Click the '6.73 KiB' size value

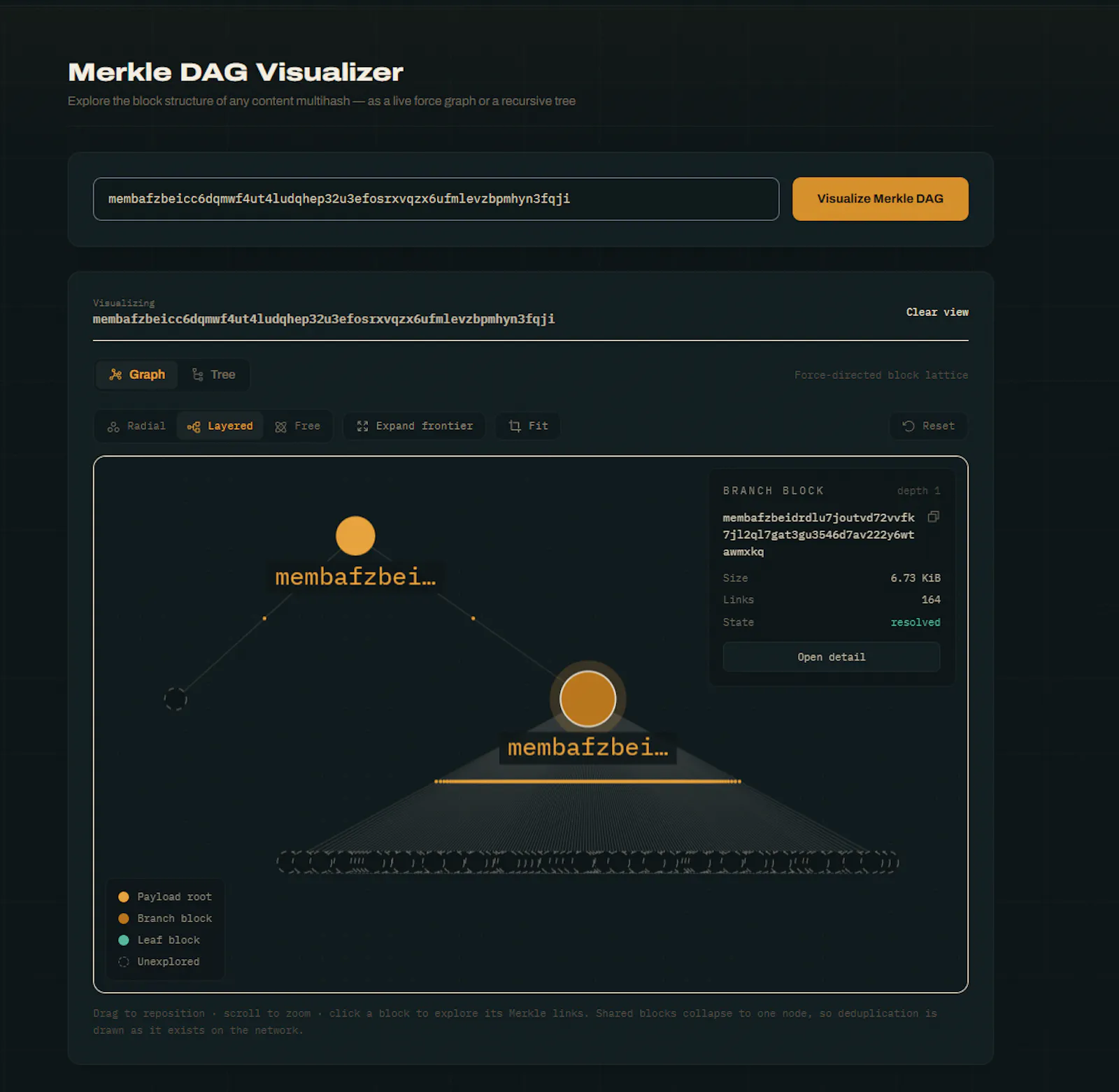915,578
